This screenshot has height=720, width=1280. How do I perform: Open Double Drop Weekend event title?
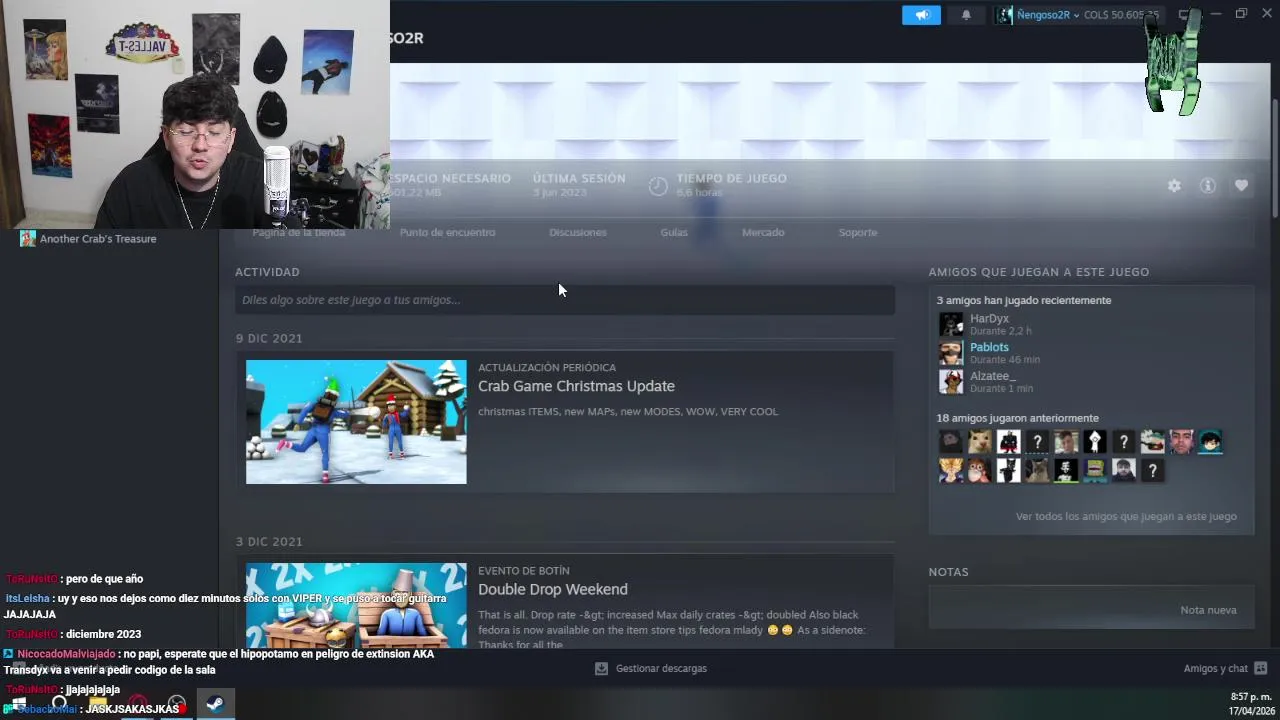coord(553,590)
